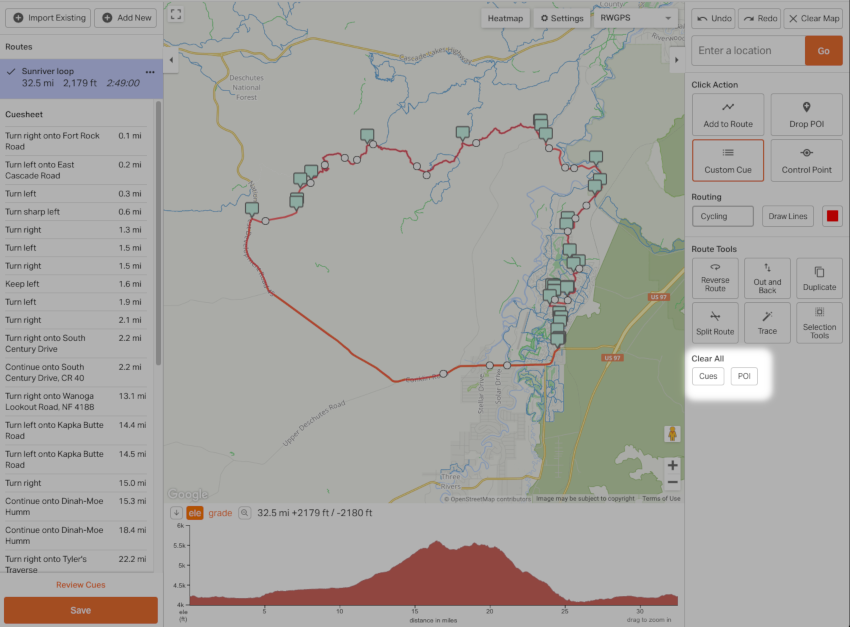The width and height of the screenshot is (850, 627).
Task: Undo the last route edit
Action: tap(713, 18)
